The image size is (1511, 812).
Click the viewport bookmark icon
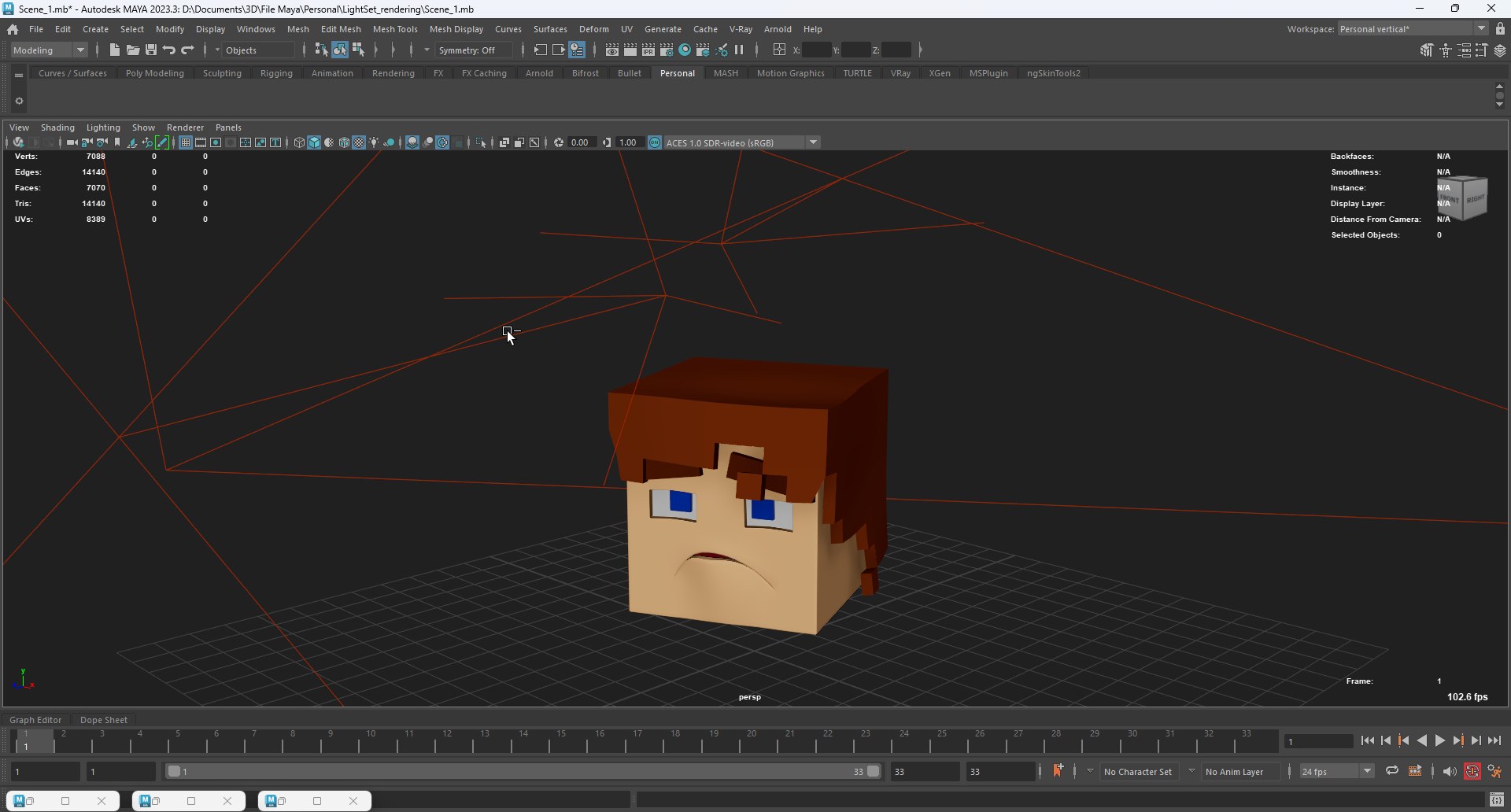[117, 142]
